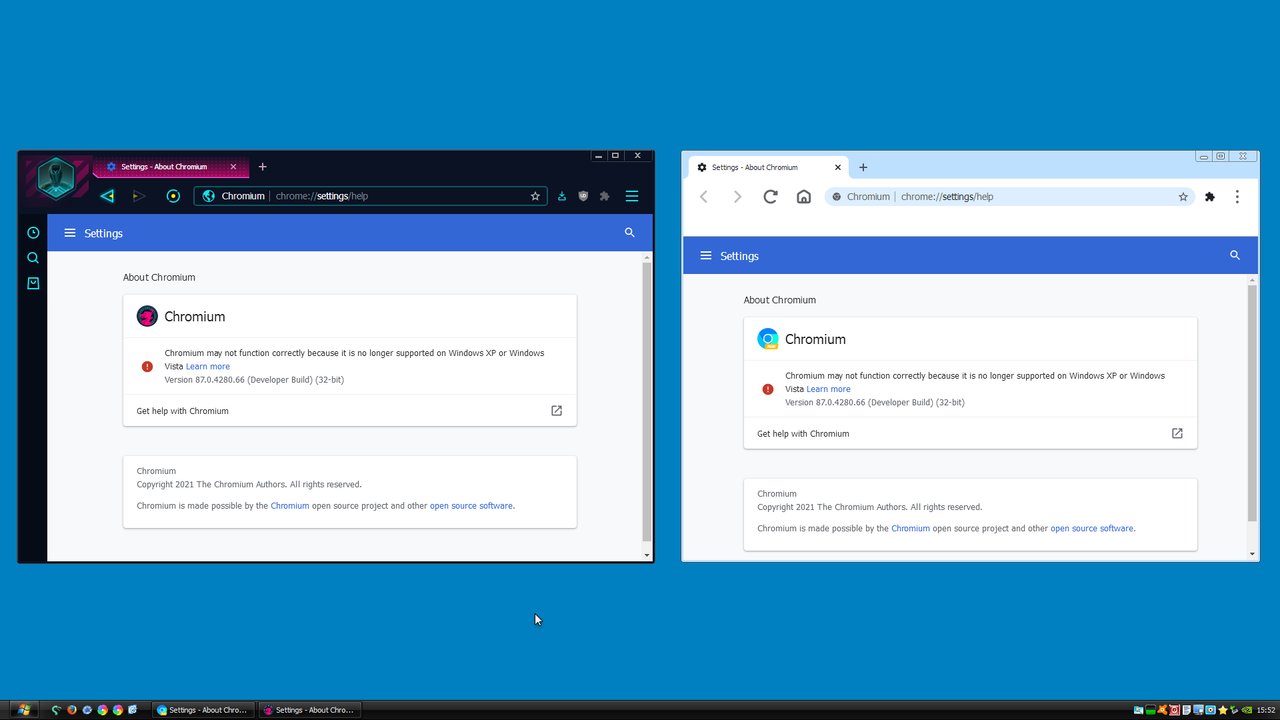The height and width of the screenshot is (720, 1280).
Task: Click the search icon in dark sidebar
Action: [x=33, y=258]
